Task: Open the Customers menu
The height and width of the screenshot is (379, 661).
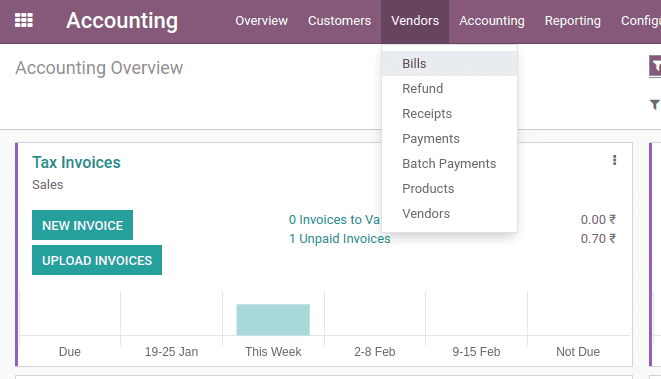Action: tap(339, 21)
